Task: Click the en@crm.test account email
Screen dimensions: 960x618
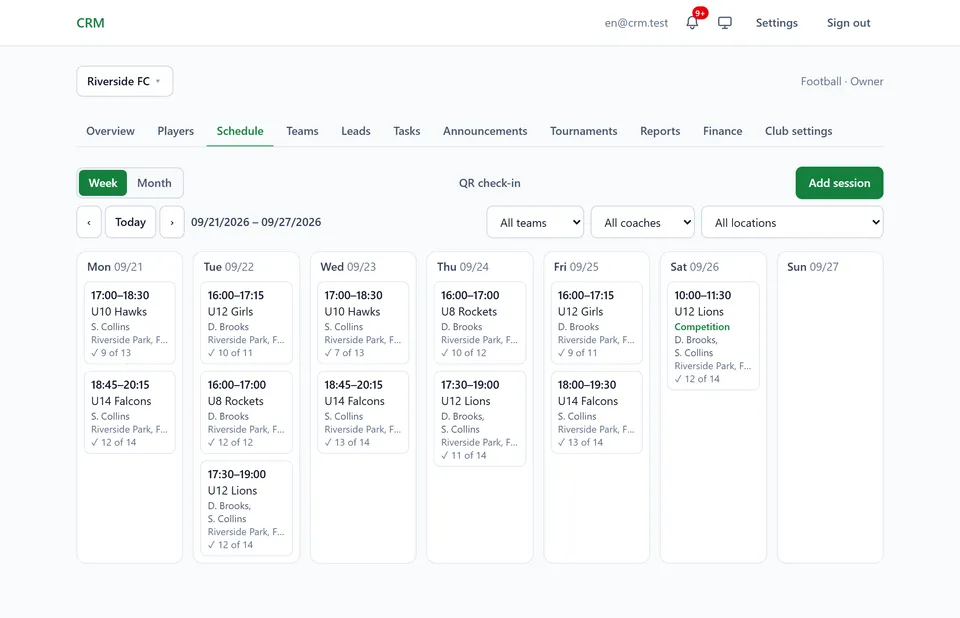Action: [636, 23]
